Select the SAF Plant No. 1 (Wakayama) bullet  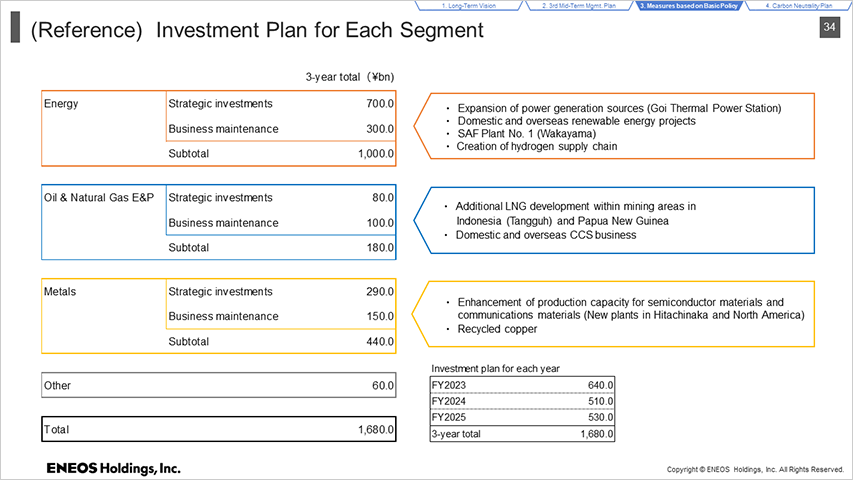click(x=526, y=133)
